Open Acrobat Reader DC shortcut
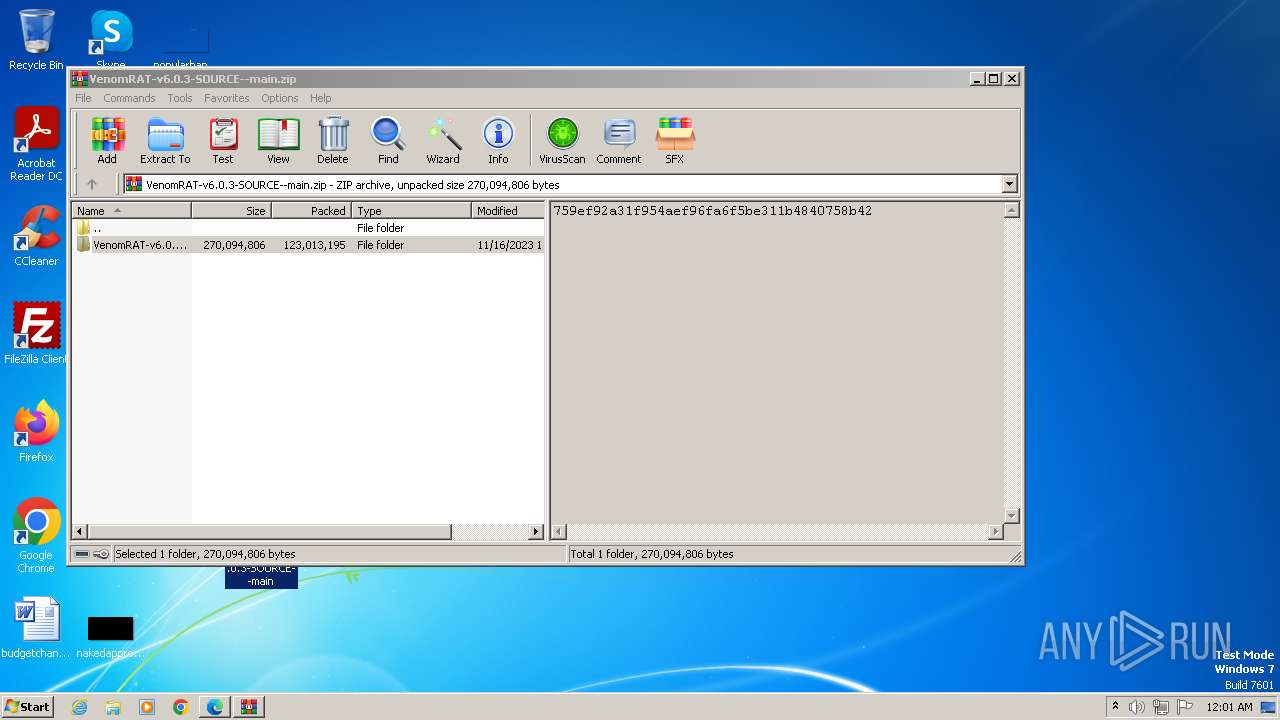Image resolution: width=1280 pixels, height=720 pixels. (x=36, y=144)
